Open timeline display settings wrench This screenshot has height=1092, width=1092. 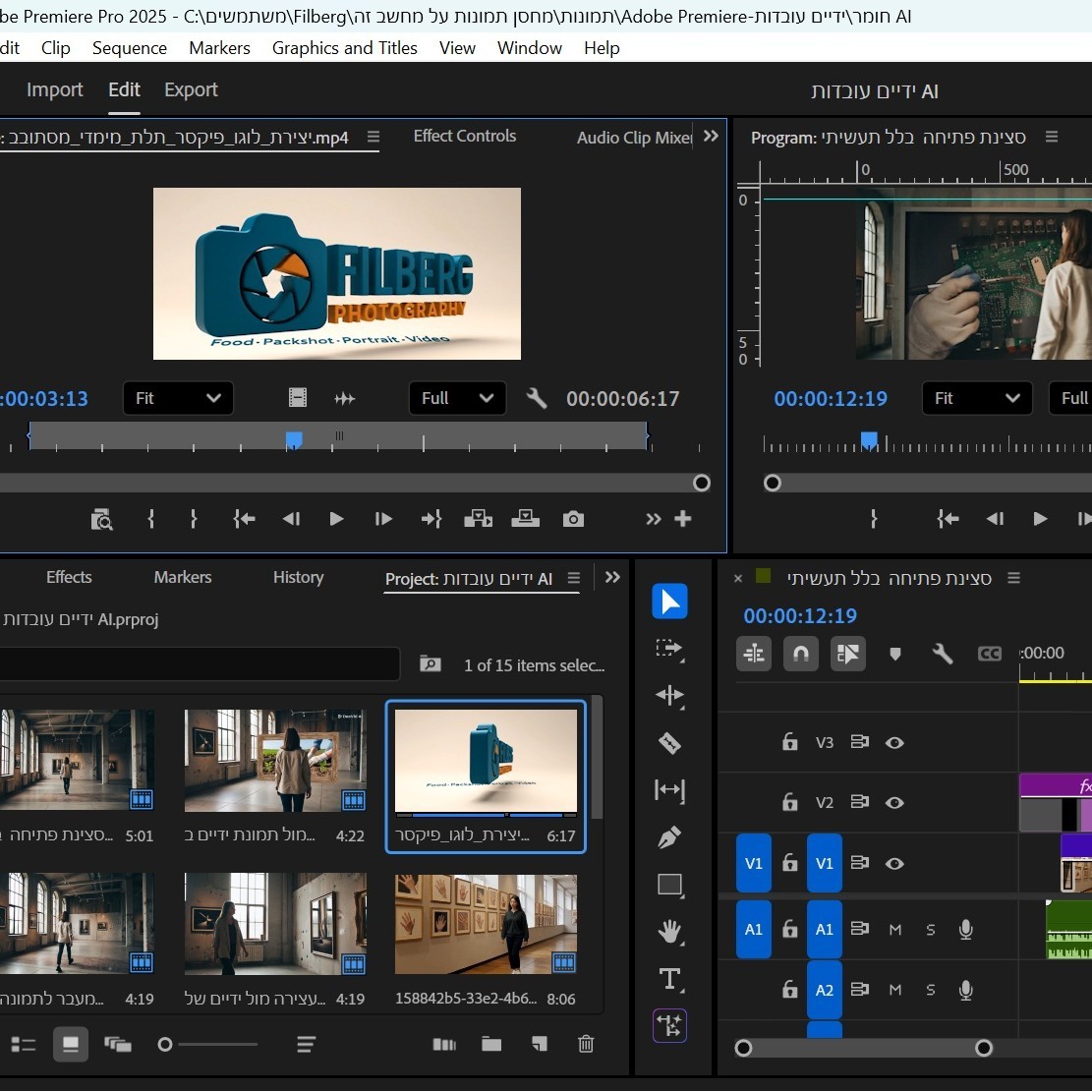[x=943, y=654]
